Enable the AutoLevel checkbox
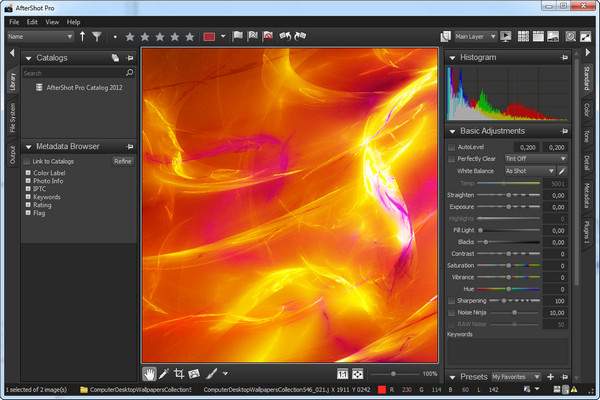Viewport: 600px width, 400px height. coord(451,146)
